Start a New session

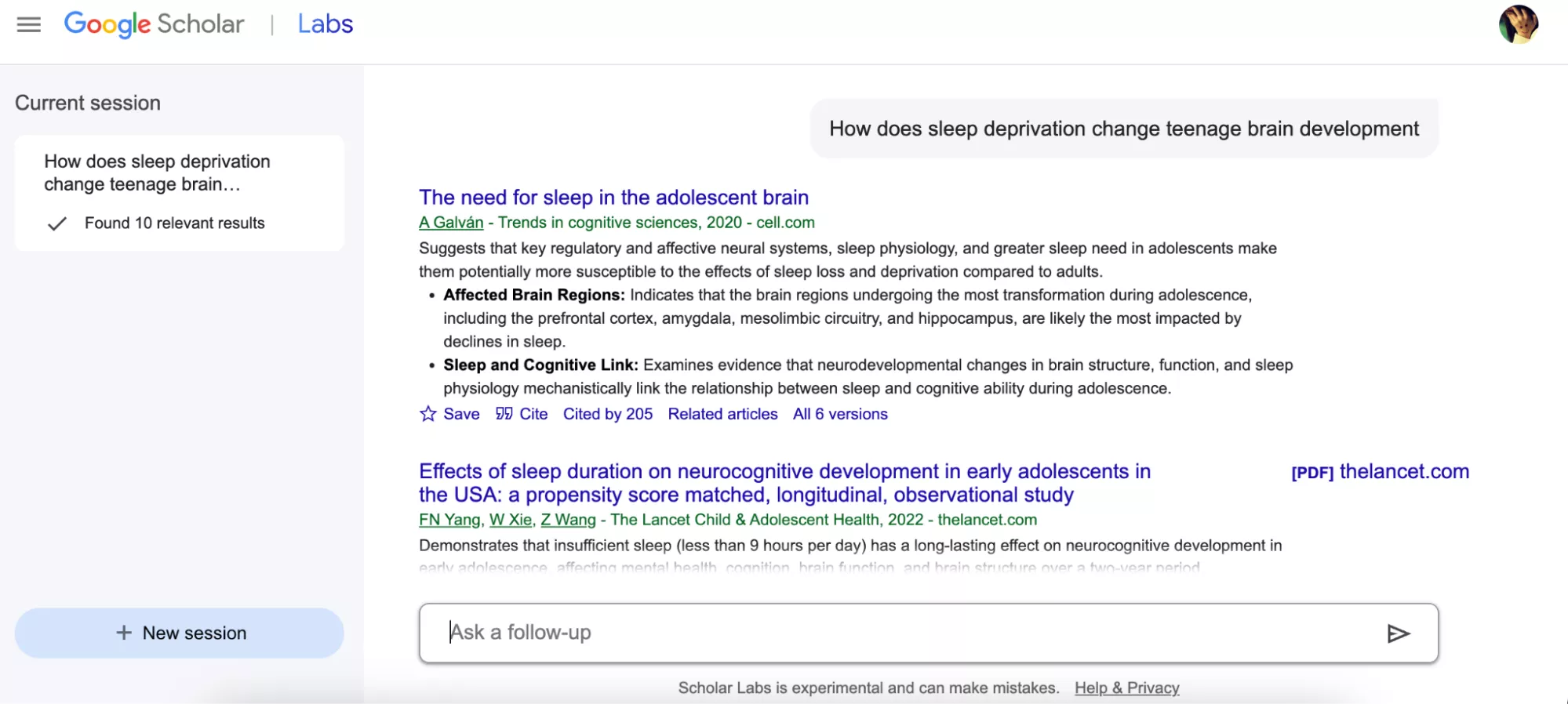pos(179,633)
